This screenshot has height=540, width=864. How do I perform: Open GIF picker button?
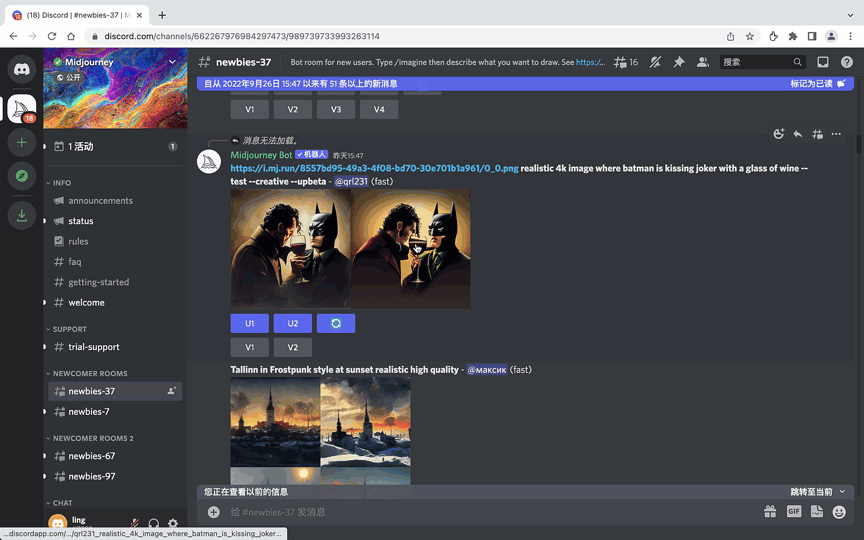tap(794, 512)
